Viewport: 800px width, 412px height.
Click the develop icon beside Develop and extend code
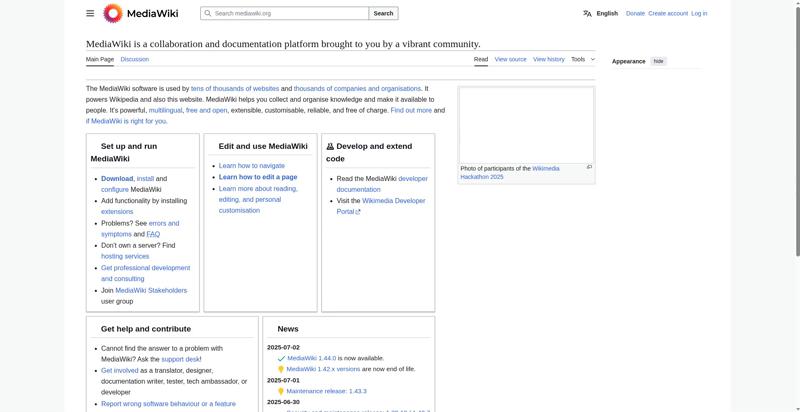tap(330, 146)
